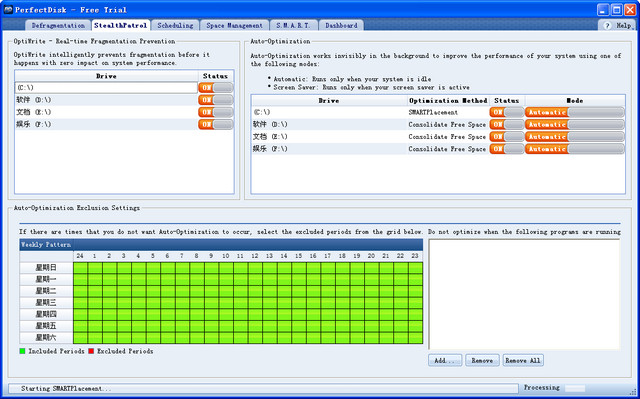Click the Help button text
Image resolution: width=640 pixels, height=399 pixels.
(624, 25)
